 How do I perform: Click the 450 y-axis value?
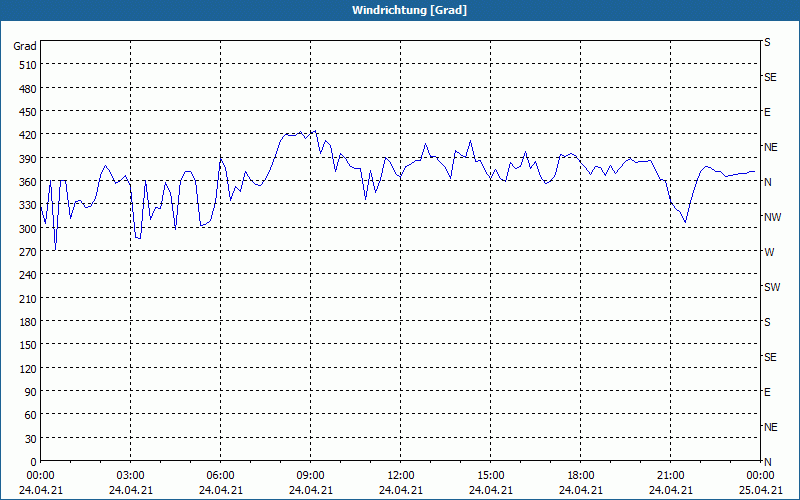[28, 112]
